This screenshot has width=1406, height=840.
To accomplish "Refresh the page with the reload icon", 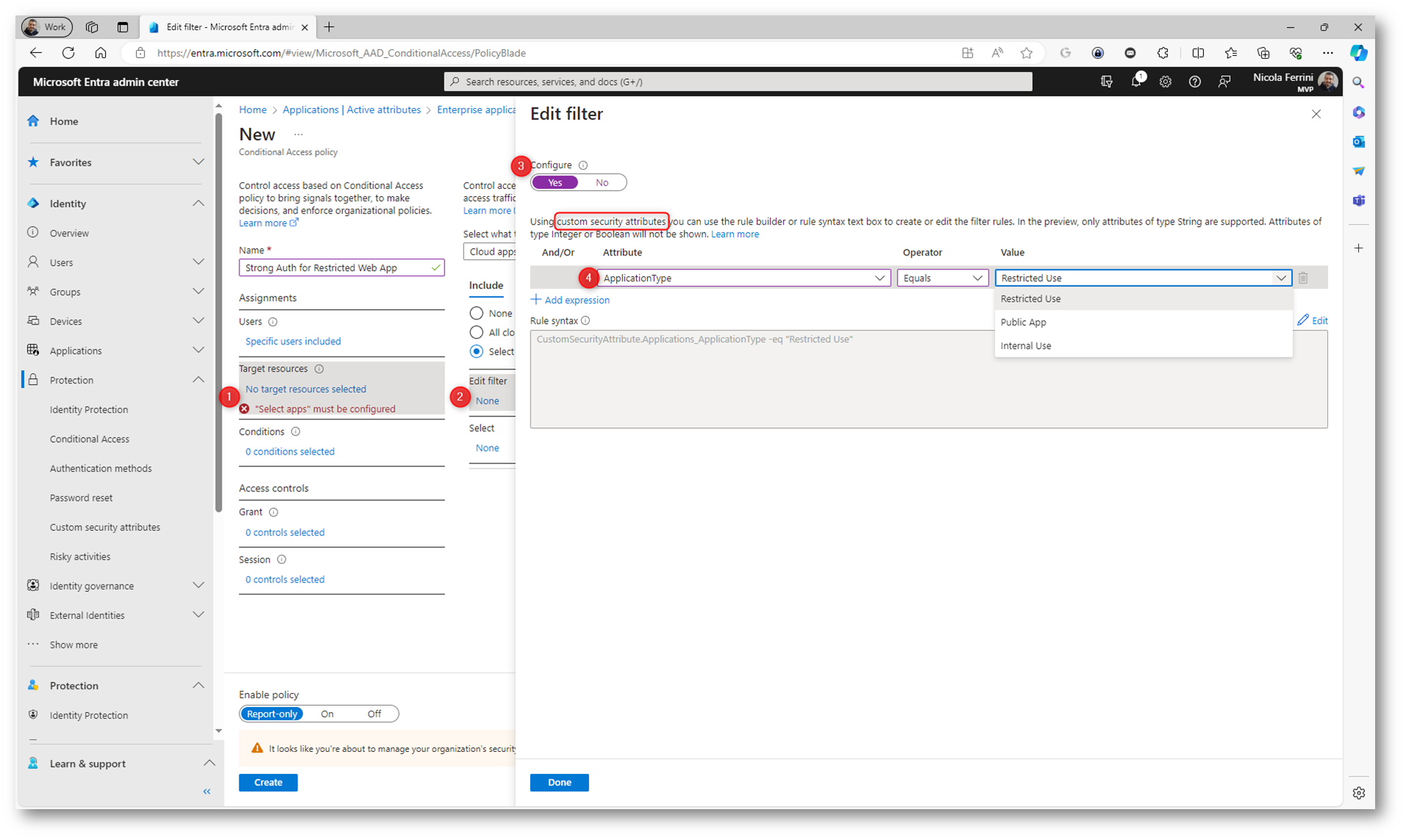I will coord(68,53).
